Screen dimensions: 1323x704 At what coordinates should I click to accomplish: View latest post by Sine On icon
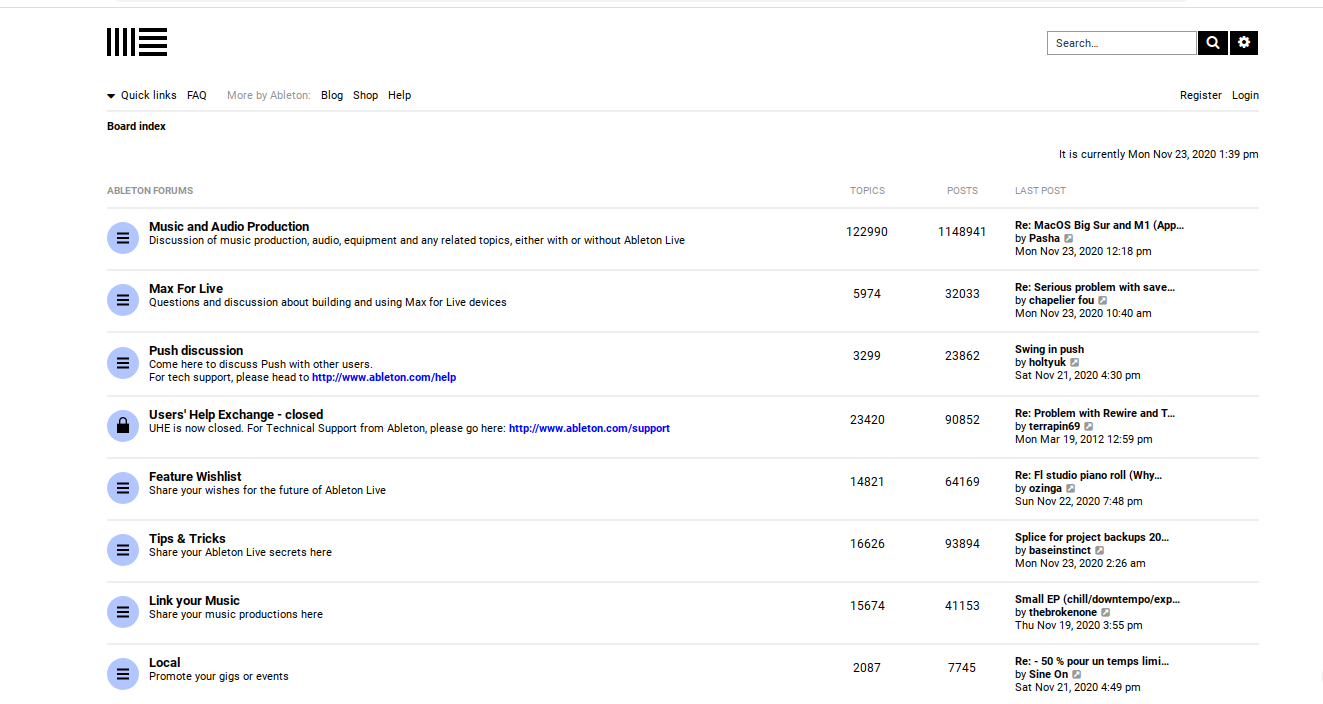pyautogui.click(x=1077, y=675)
